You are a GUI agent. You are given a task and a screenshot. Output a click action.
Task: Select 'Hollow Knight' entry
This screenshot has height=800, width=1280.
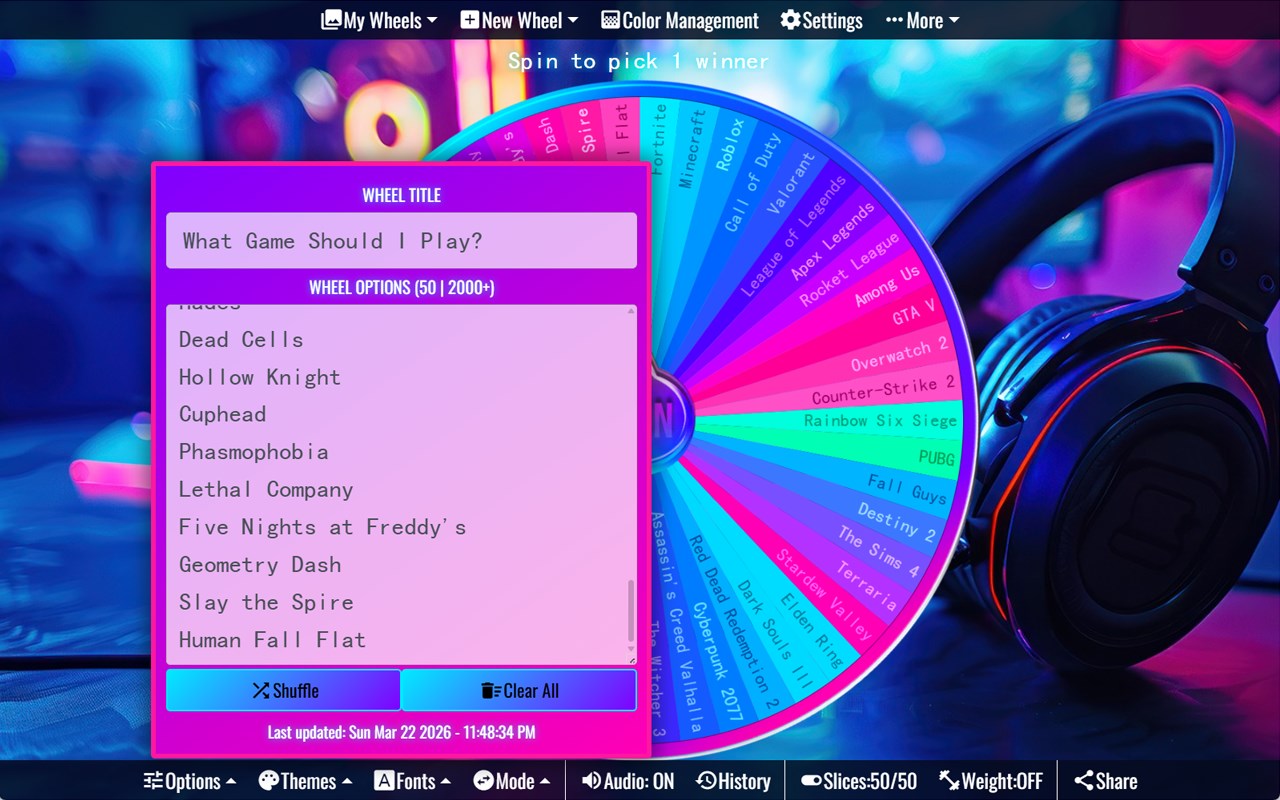[x=260, y=377]
